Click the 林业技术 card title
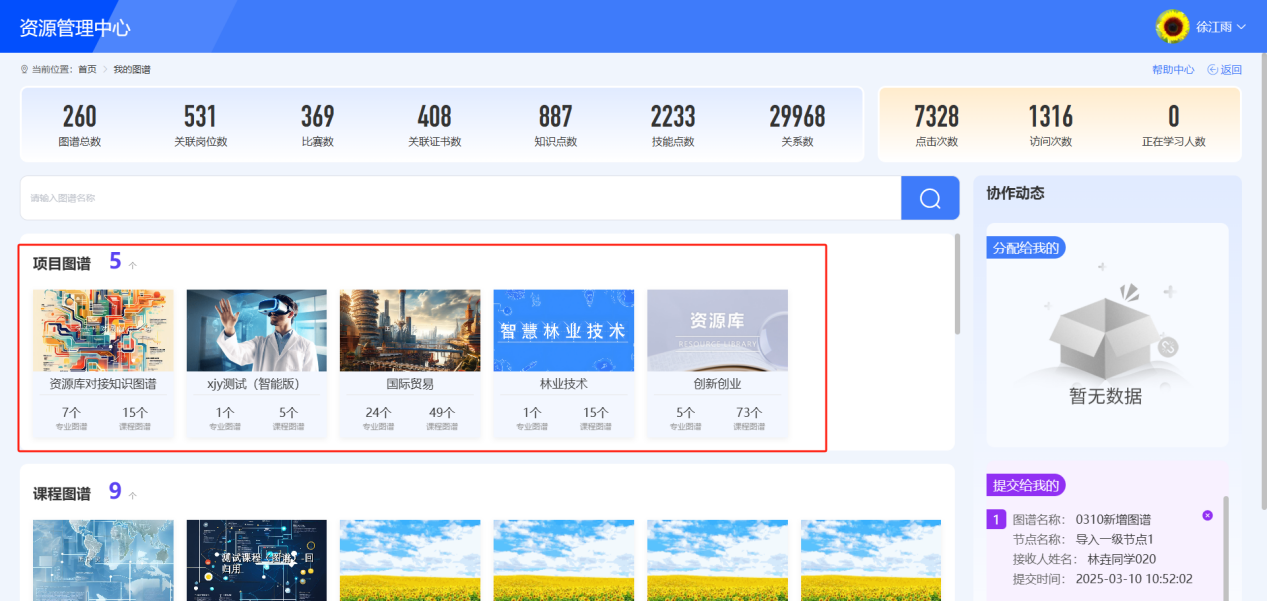Viewport: 1267px width, 601px height. (x=563, y=384)
